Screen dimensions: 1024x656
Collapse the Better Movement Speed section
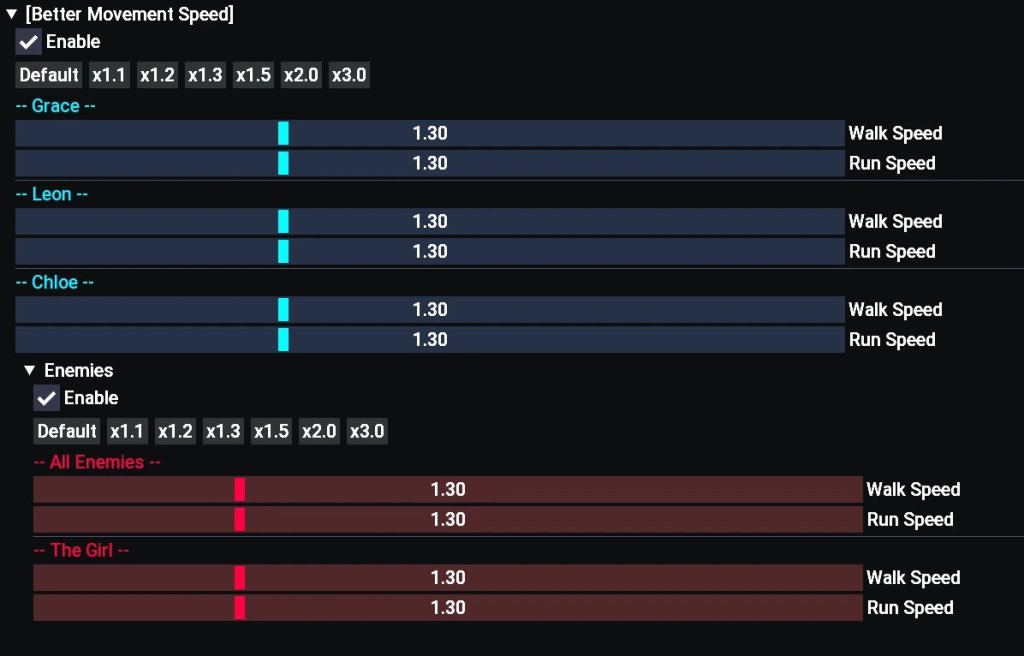(12, 15)
